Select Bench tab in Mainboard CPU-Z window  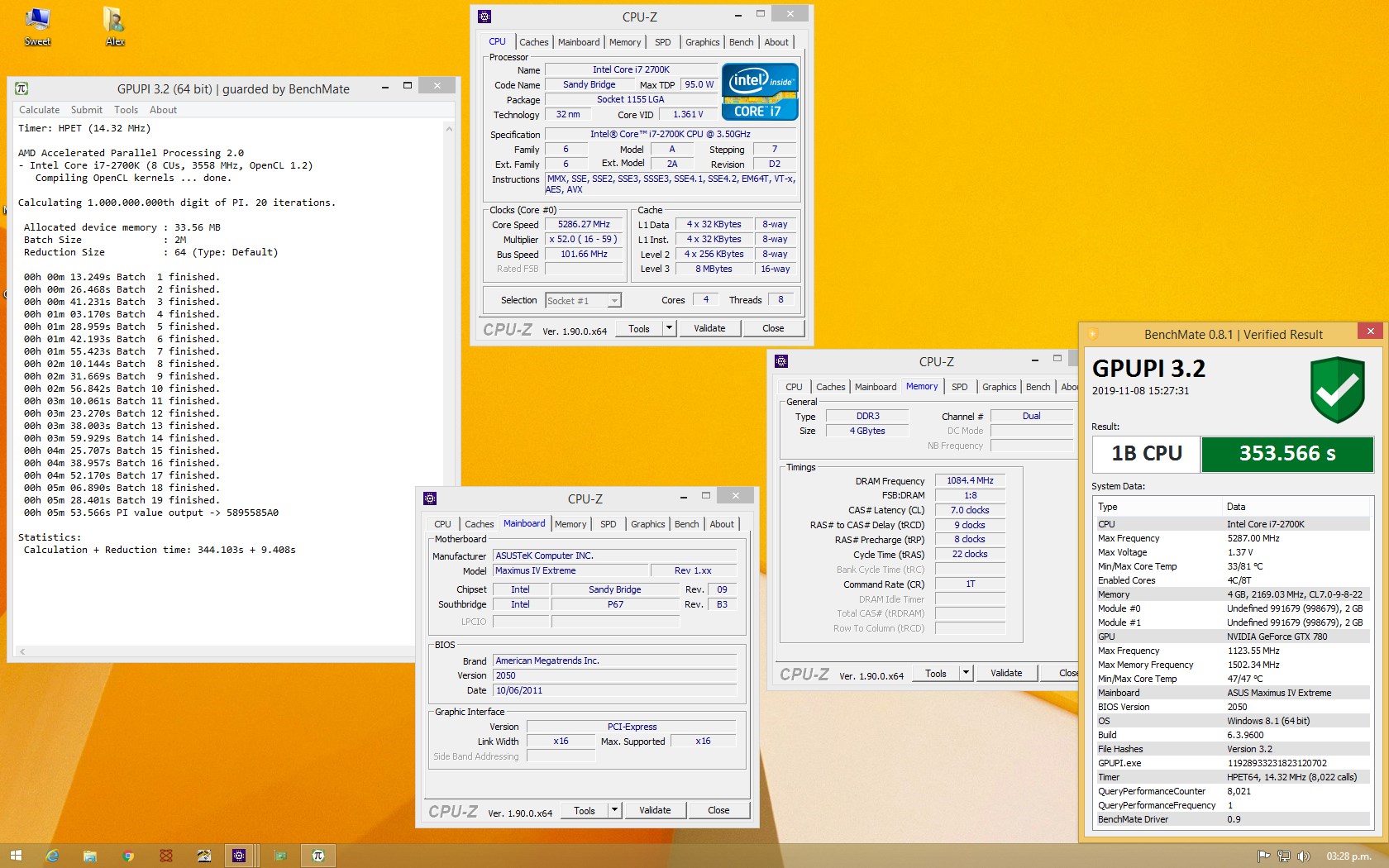pyautogui.click(x=687, y=524)
